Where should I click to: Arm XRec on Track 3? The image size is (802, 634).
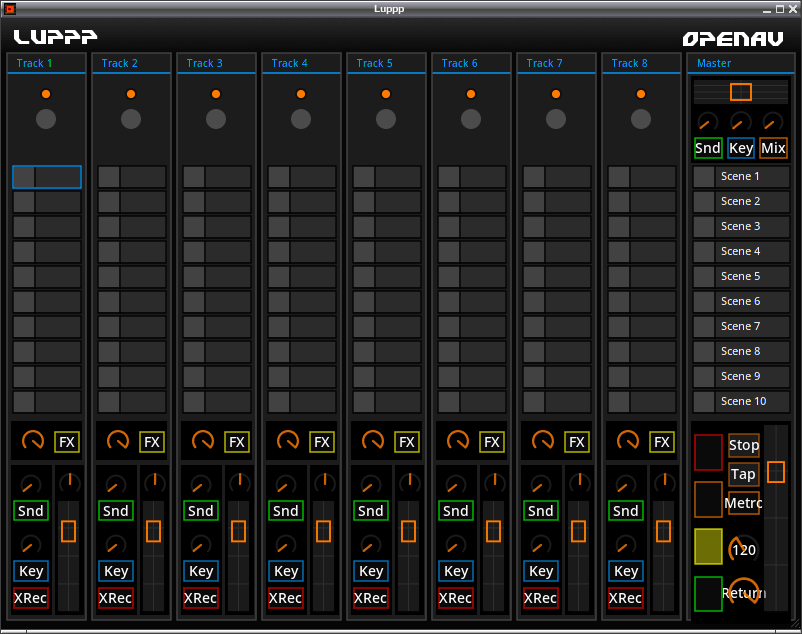click(x=200, y=598)
